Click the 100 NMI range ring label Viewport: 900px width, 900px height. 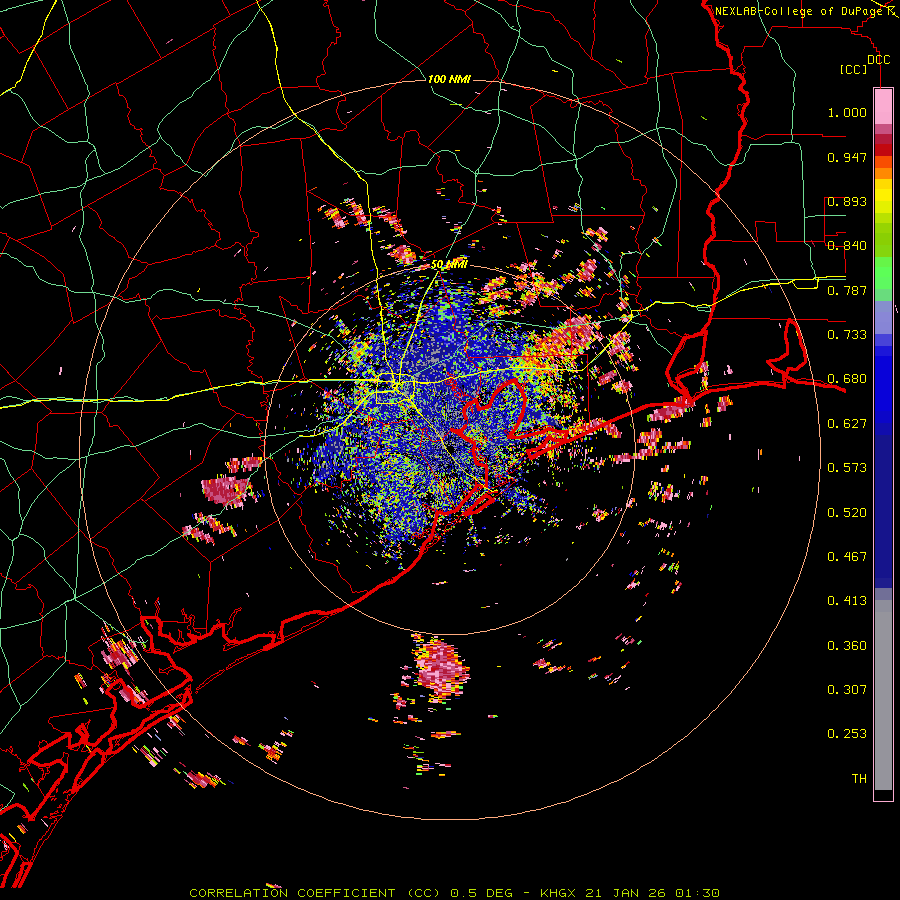click(449, 79)
